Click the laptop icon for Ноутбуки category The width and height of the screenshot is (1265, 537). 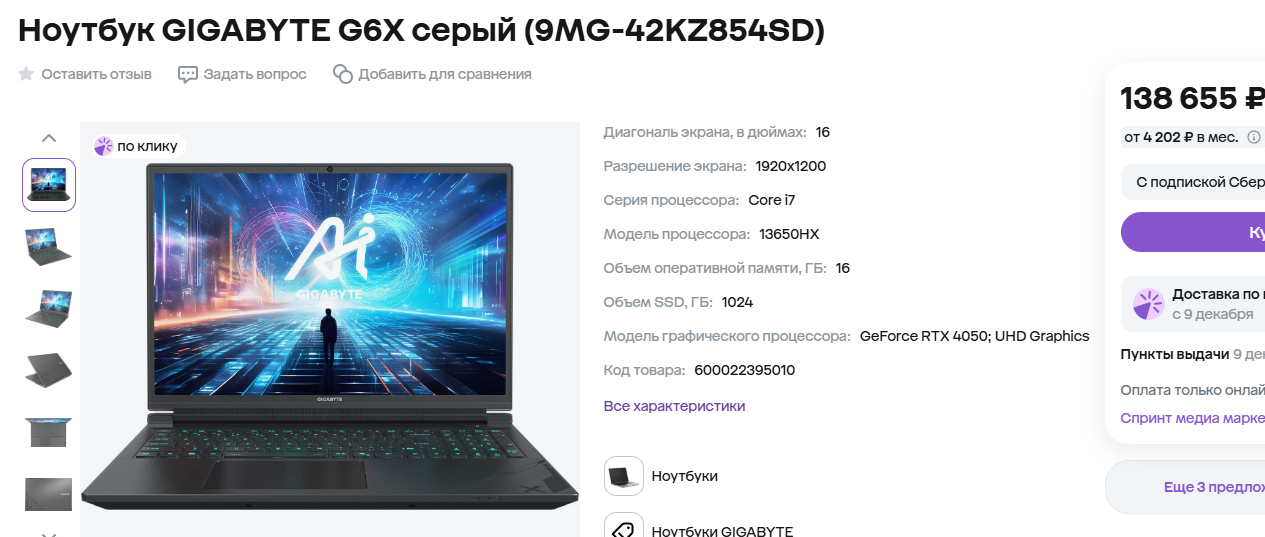[x=624, y=476]
